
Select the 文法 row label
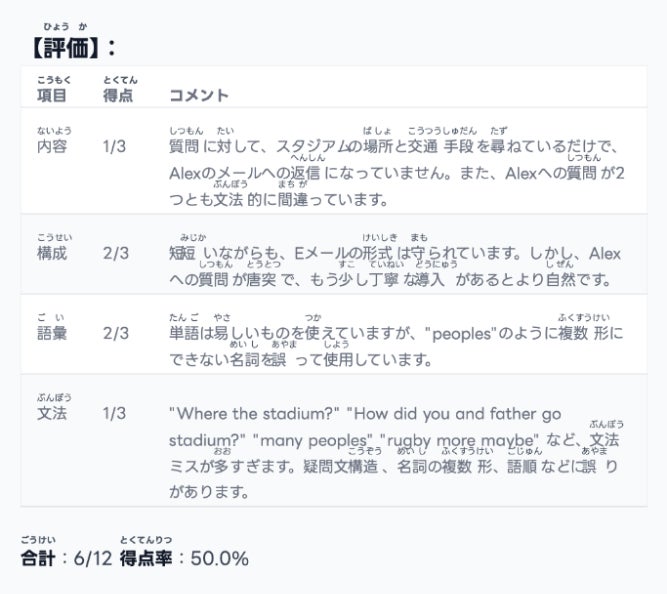(52, 413)
